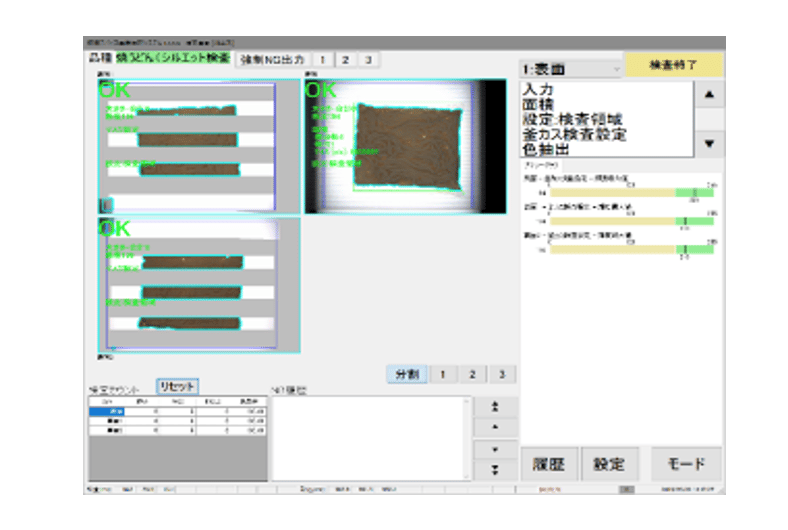Select the highlighted first row in count table
Screen dimensions: 788x530
coord(177,411)
